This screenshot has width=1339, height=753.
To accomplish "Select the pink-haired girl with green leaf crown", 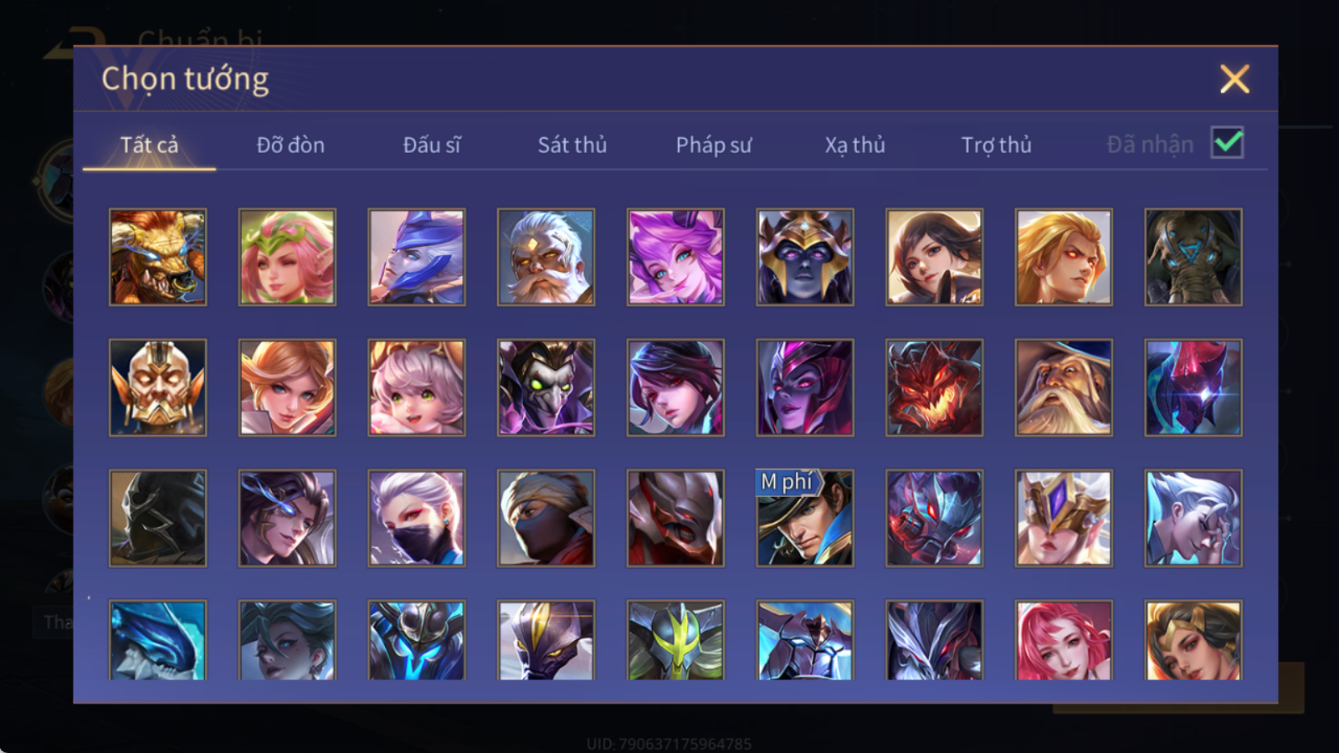I will (287, 257).
